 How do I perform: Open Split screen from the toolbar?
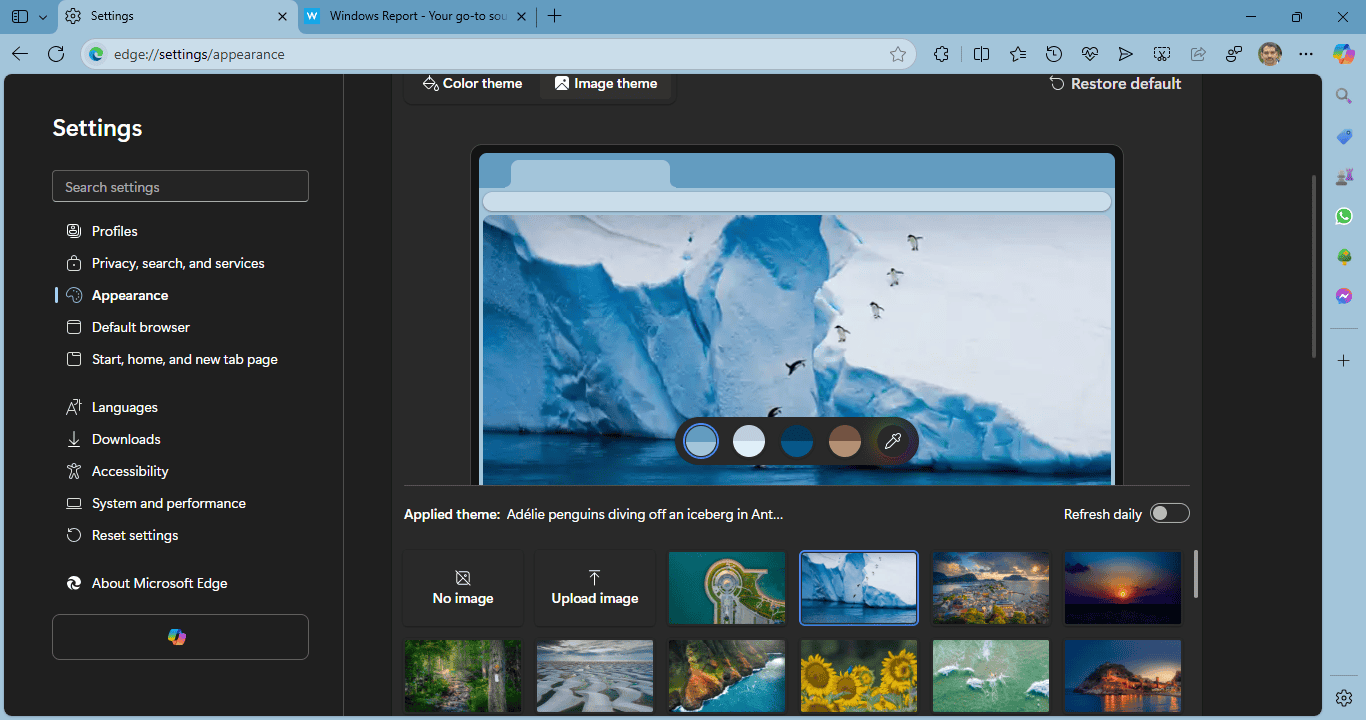(982, 54)
